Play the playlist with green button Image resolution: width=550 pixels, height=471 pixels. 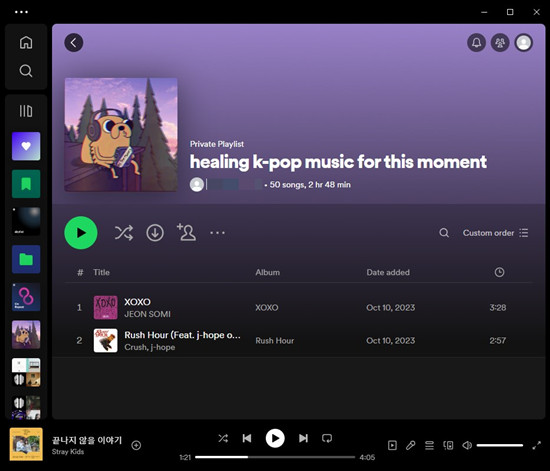[x=81, y=233]
